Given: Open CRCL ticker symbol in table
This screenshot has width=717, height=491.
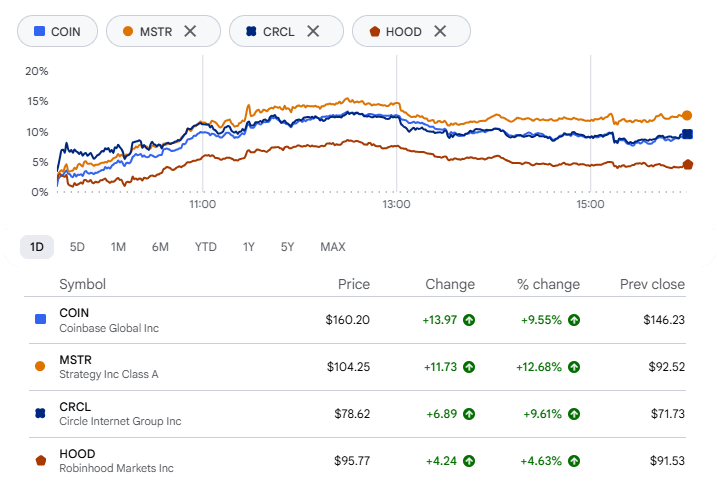Looking at the screenshot, I should (75, 407).
